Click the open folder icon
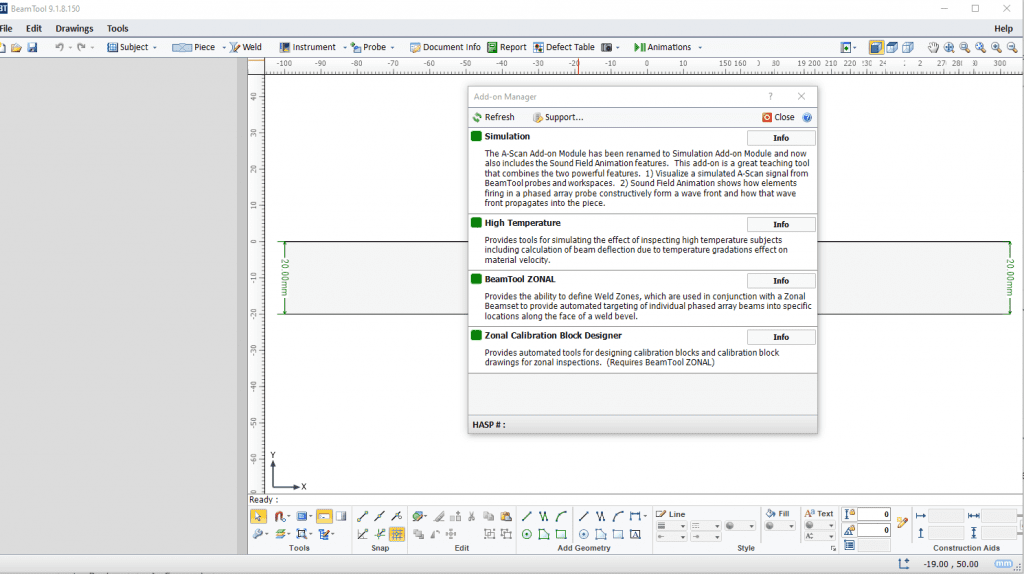Image resolution: width=1024 pixels, height=574 pixels. 16,47
